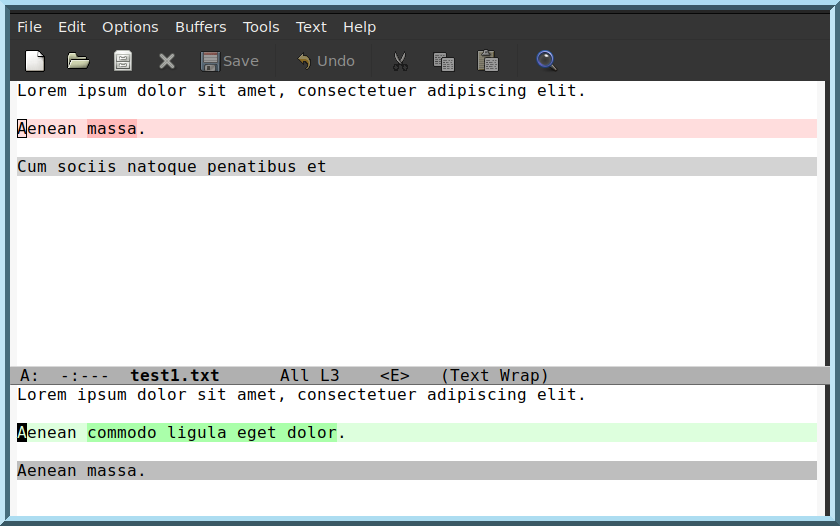Click the pink highlighted word "massa"
Viewport: 840px width, 526px height.
click(111, 129)
